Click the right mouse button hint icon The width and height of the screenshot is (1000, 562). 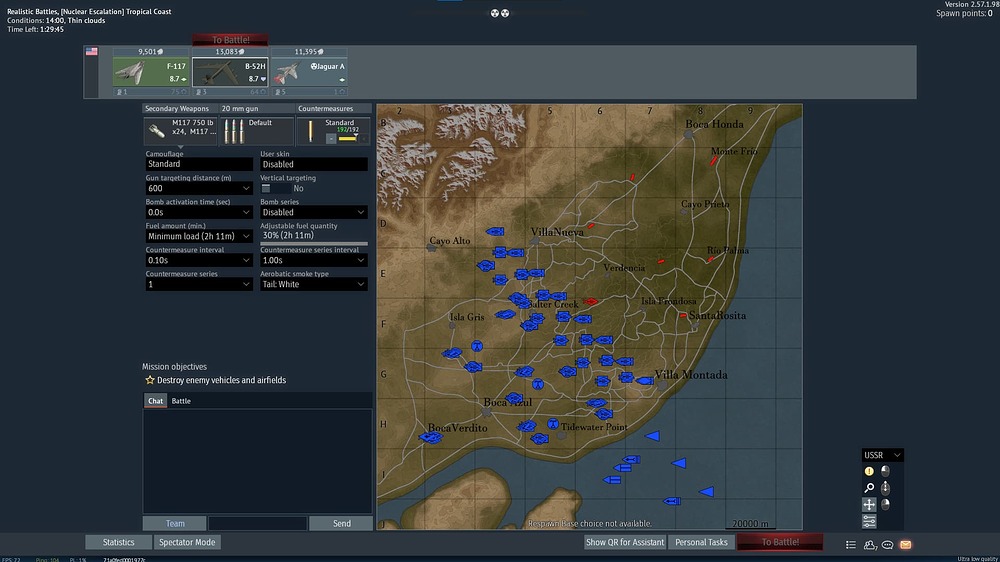(885, 504)
